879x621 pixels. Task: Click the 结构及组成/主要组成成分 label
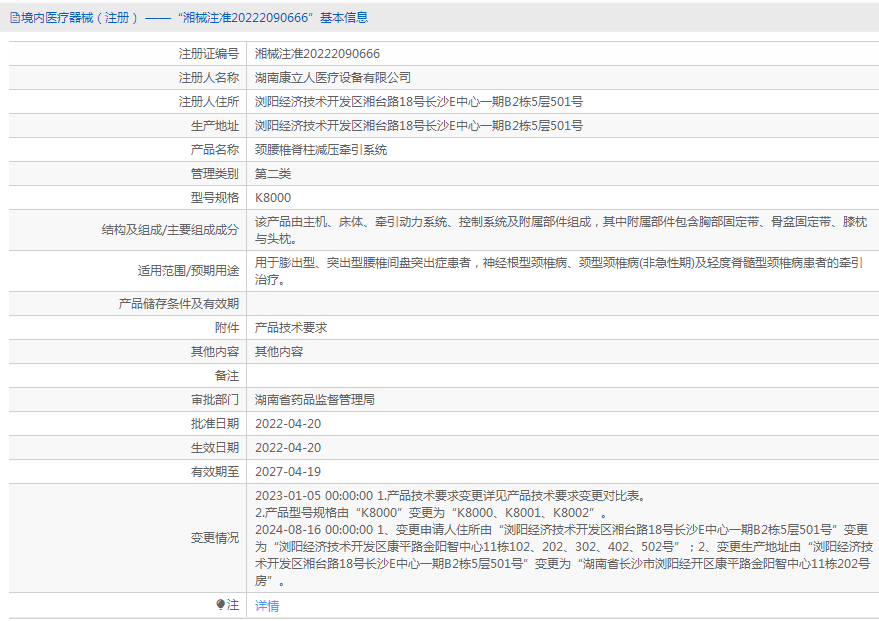pos(170,230)
